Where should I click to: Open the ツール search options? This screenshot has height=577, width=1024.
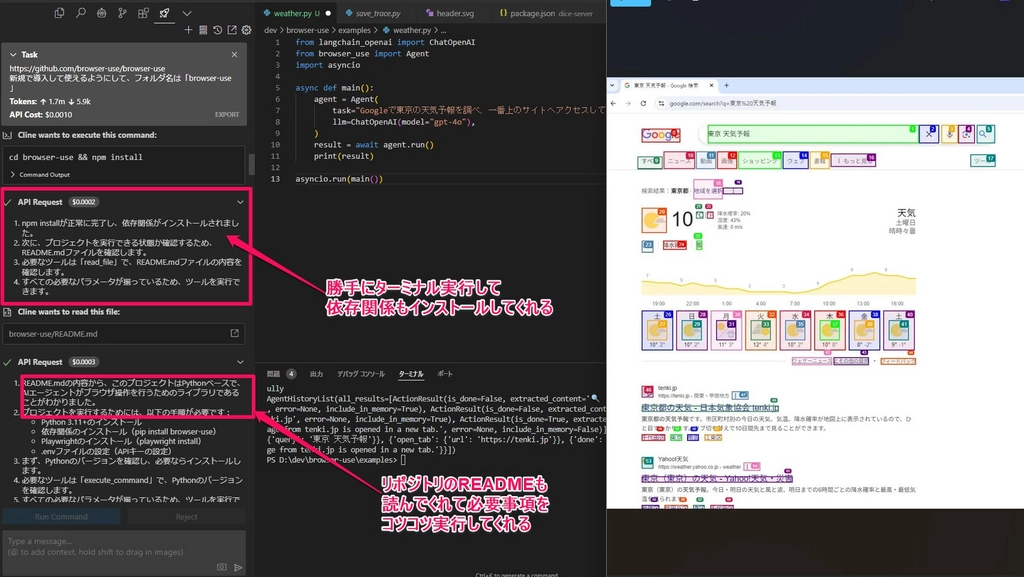982,161
